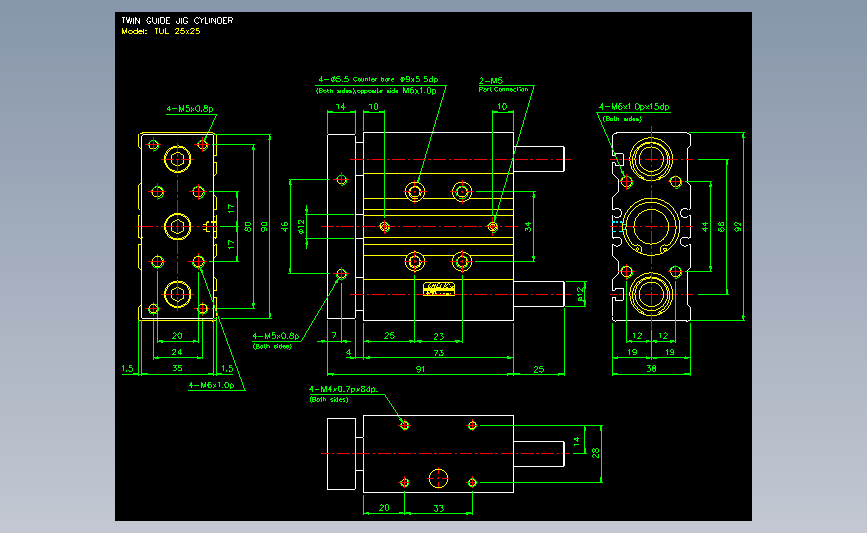Click the "4-M6x1.0px15dp" callout
Screen dimensions: 867x533
[634, 107]
